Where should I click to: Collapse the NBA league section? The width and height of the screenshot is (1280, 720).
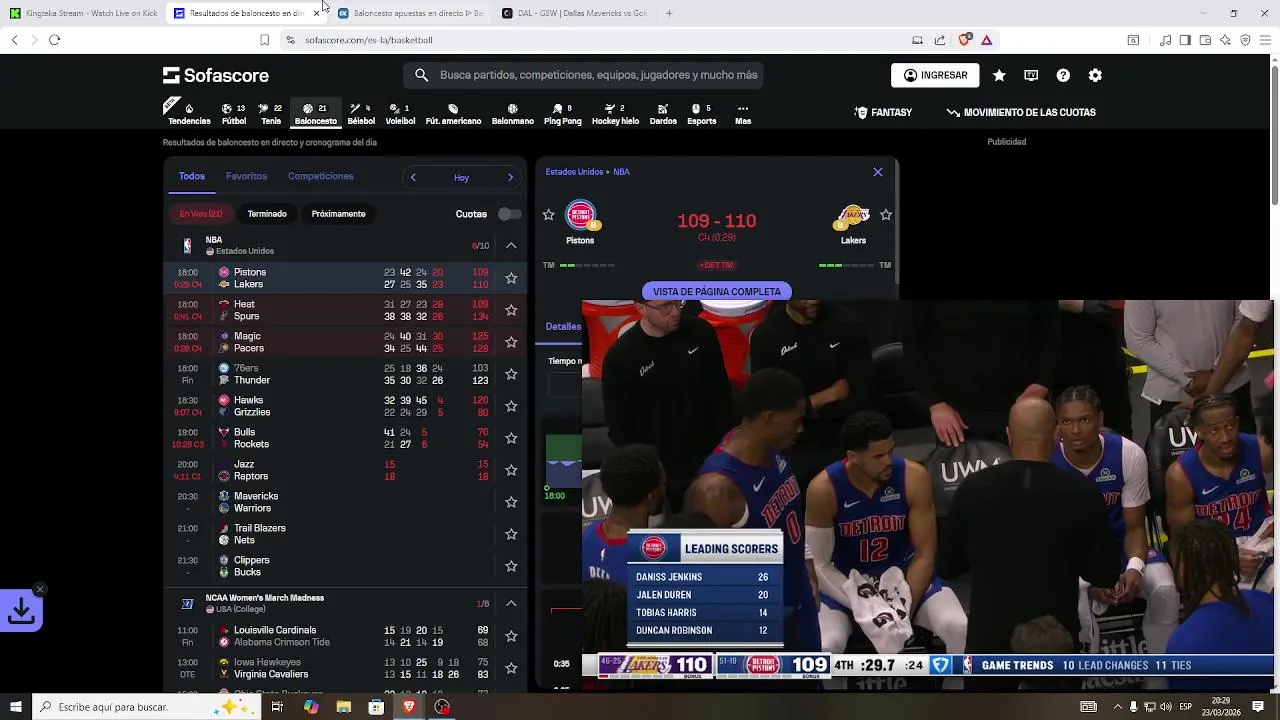click(x=511, y=245)
